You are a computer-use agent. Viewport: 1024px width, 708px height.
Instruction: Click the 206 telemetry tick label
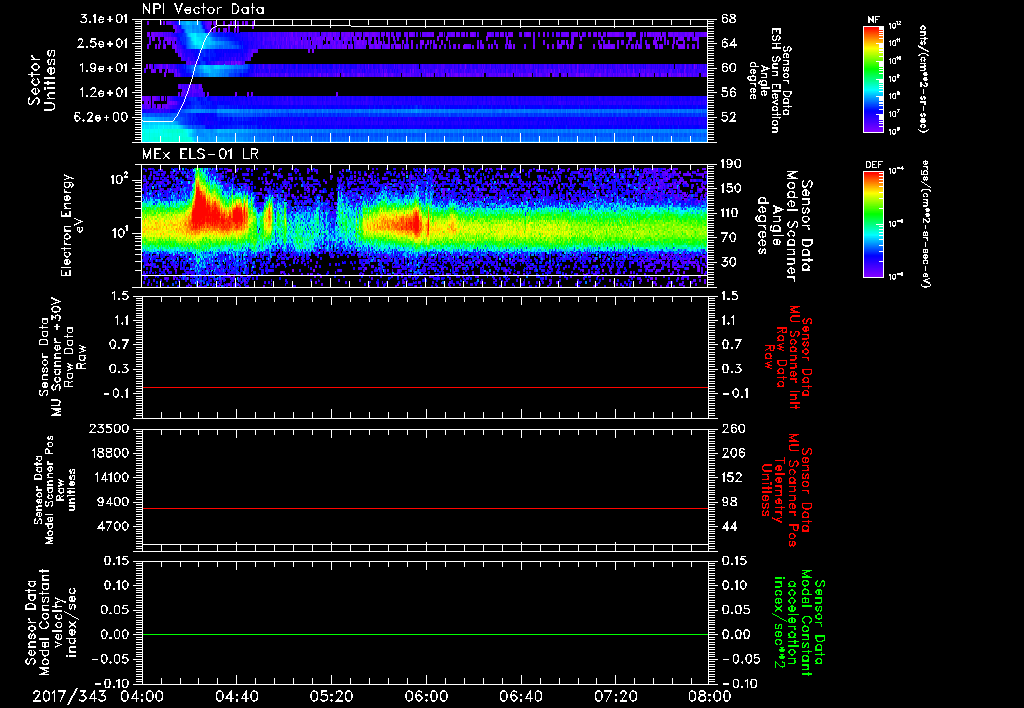click(733, 453)
